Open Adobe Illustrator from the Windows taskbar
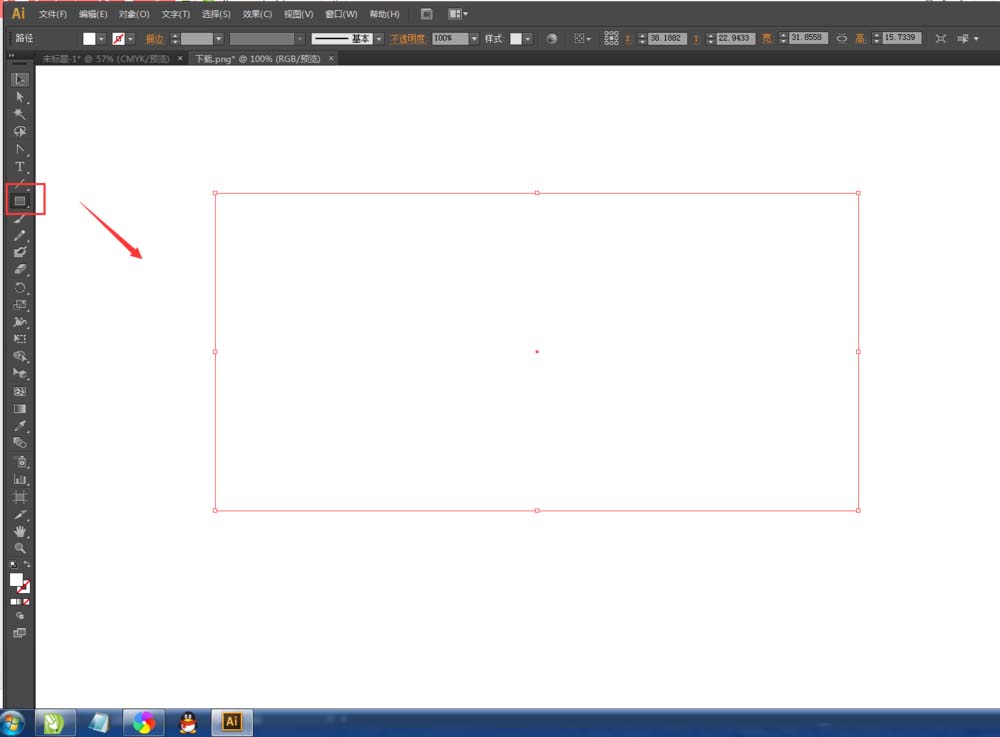Screen dimensions: 1000x737 pos(232,722)
